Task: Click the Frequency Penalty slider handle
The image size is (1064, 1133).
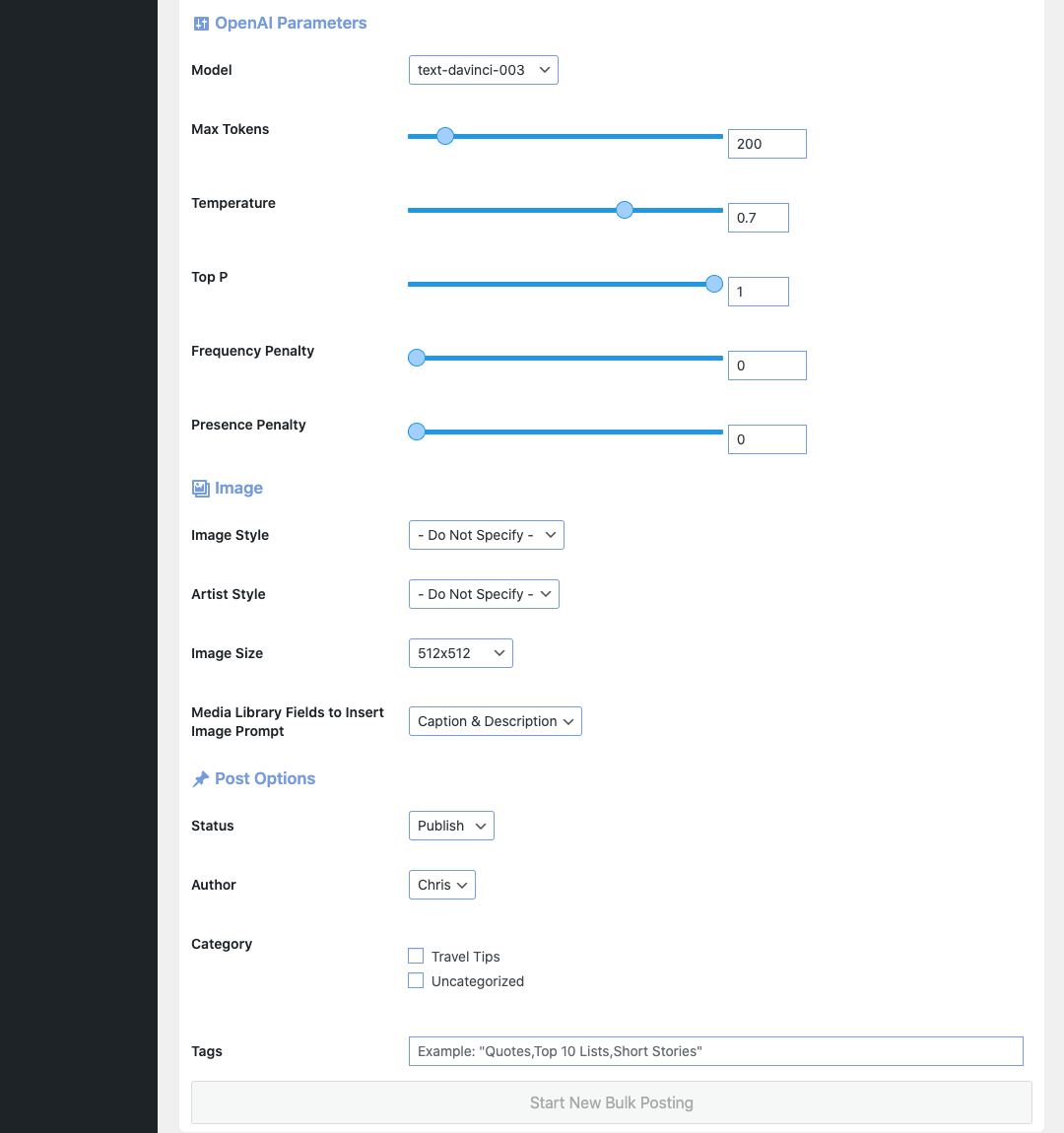Action: pyautogui.click(x=417, y=358)
